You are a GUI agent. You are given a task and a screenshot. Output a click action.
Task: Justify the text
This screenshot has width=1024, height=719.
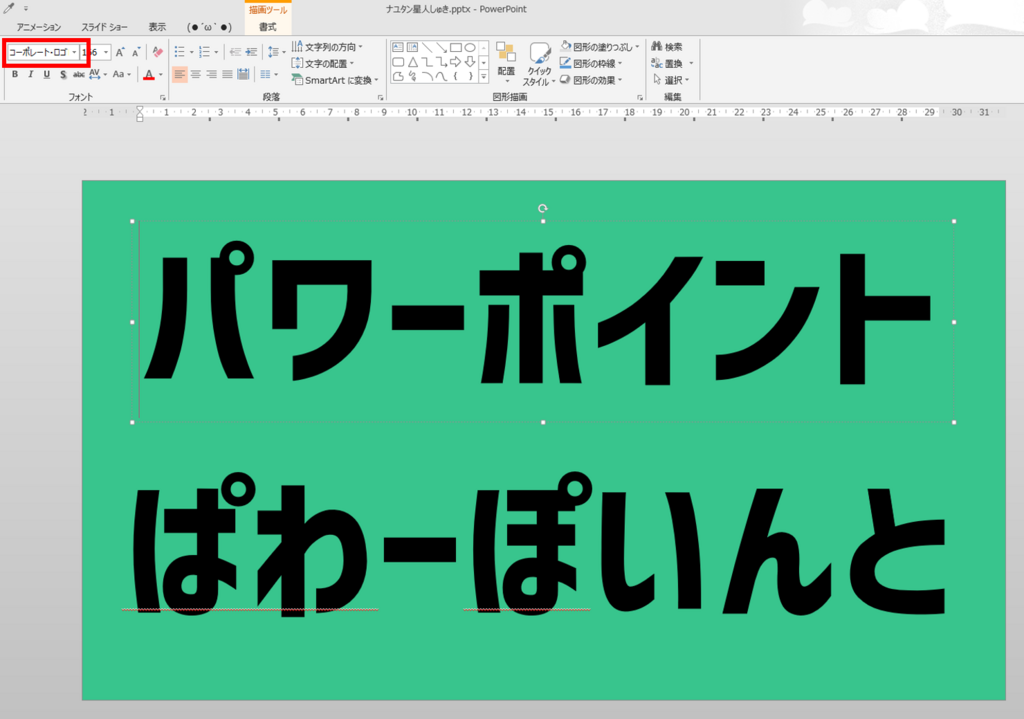[x=227, y=74]
